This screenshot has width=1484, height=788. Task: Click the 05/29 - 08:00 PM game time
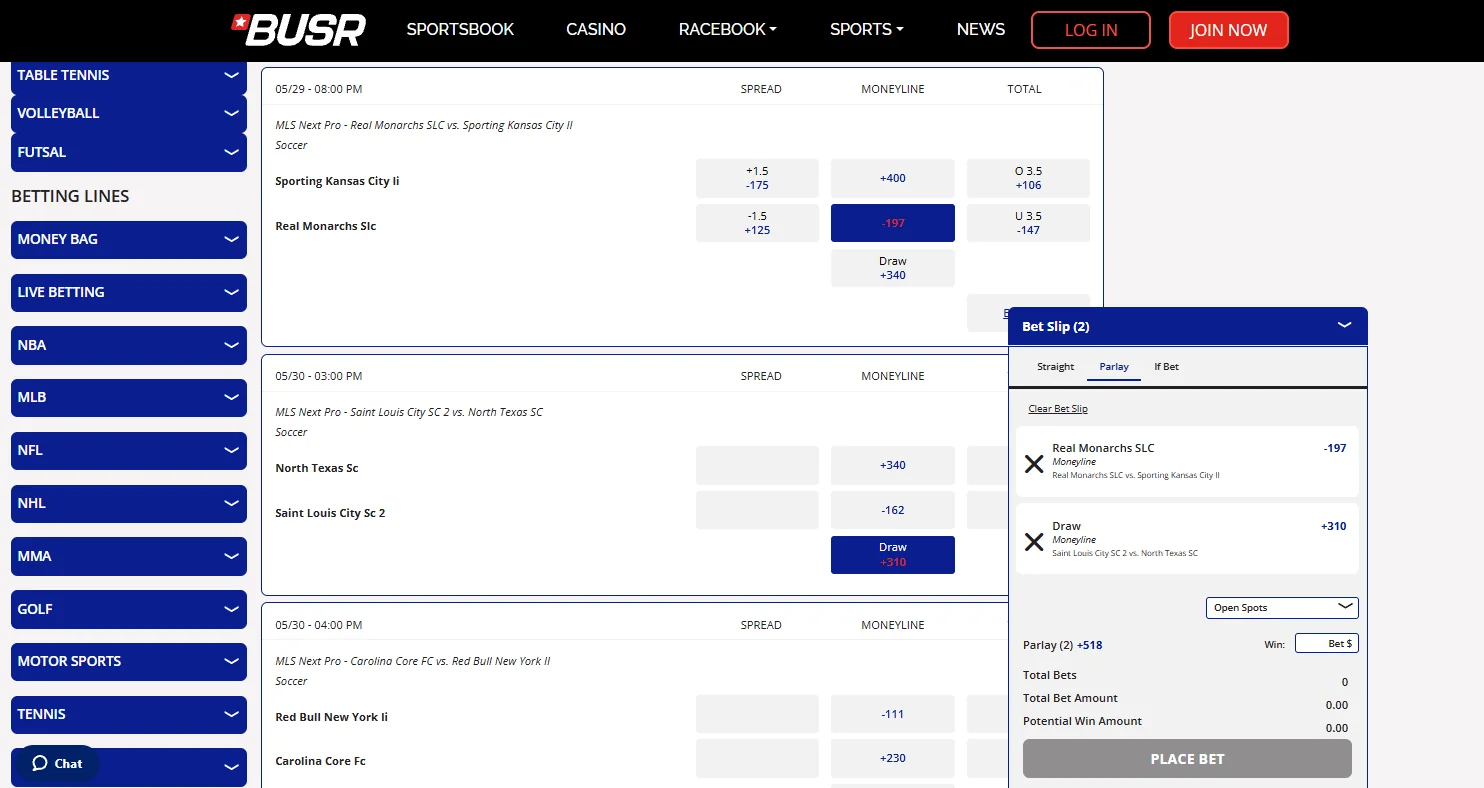(318, 89)
